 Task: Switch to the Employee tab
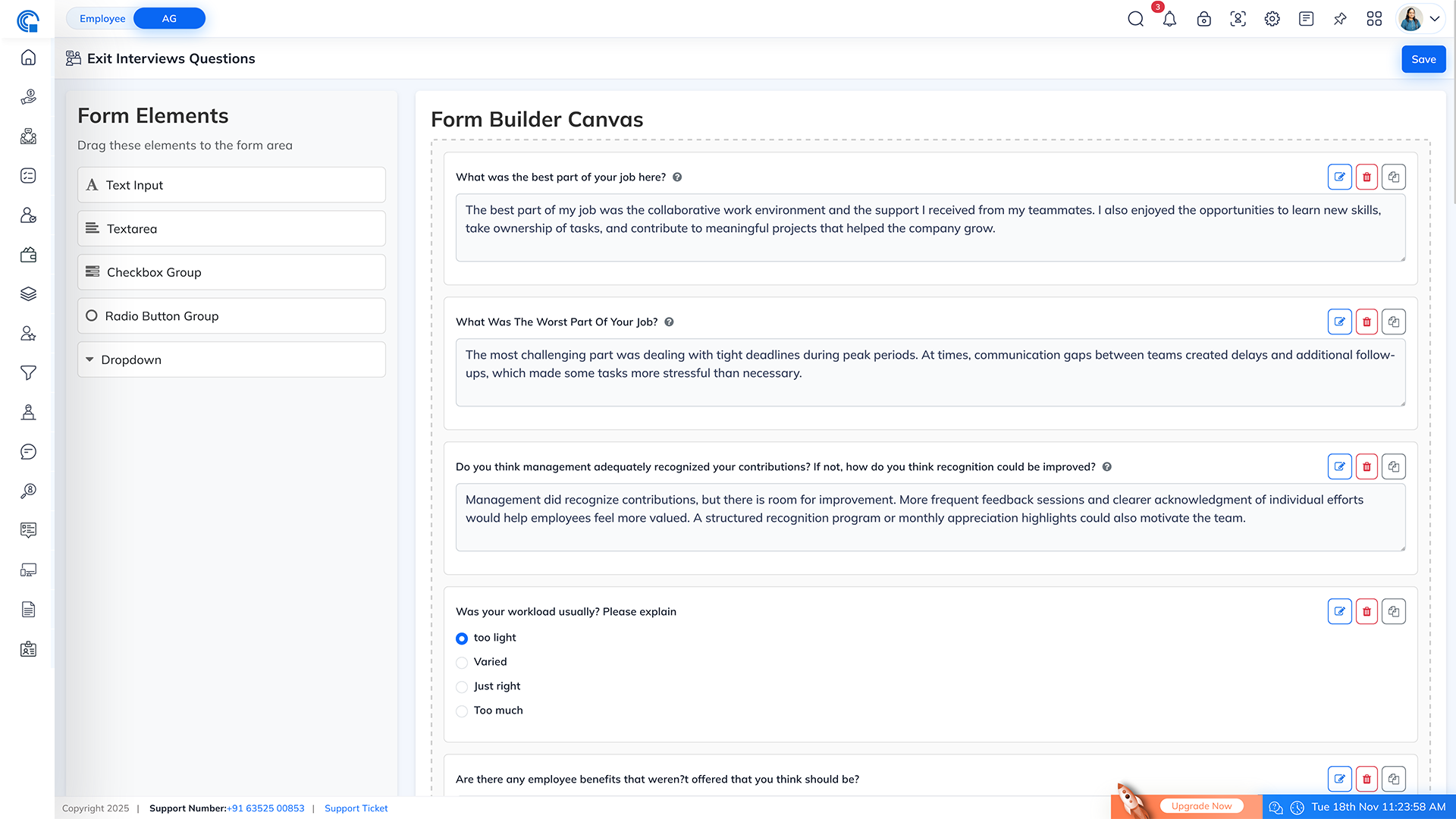[102, 18]
